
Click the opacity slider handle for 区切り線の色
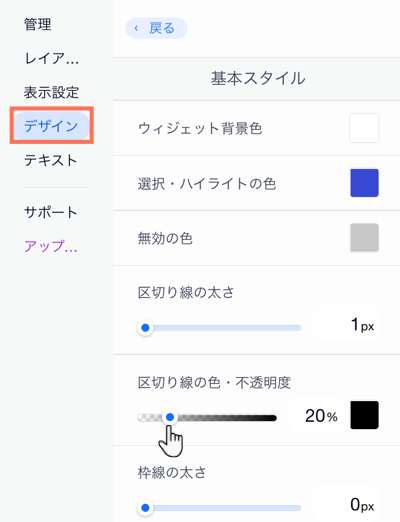click(170, 417)
